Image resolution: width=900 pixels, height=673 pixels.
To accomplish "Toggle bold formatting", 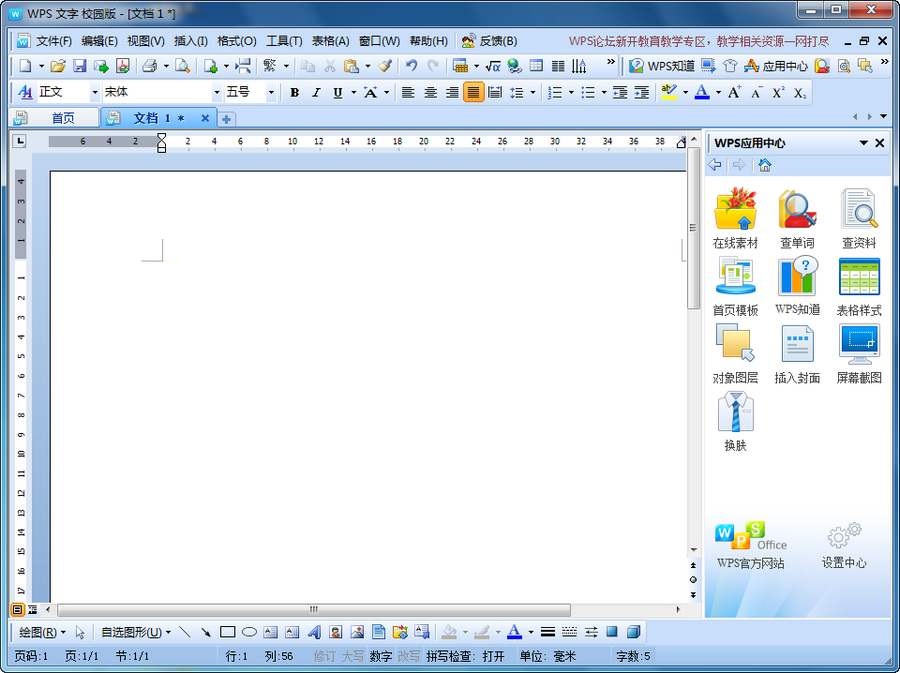I will [x=295, y=92].
